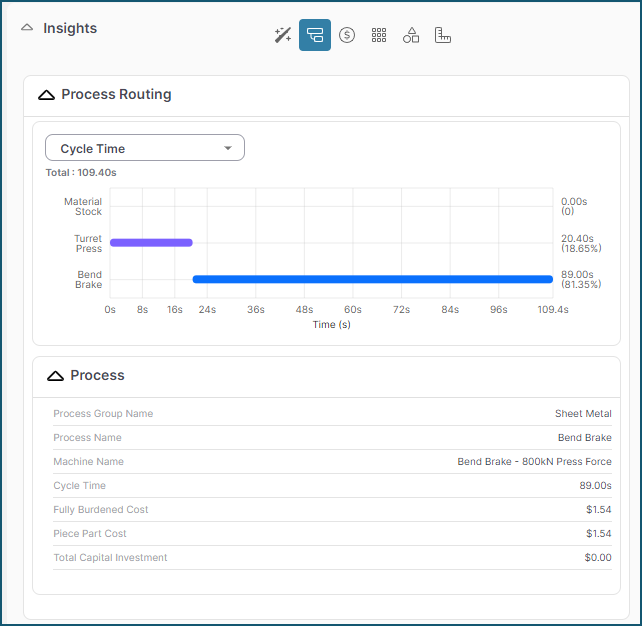Select the process routing icon
Screen dimensions: 642x626
[x=315, y=35]
